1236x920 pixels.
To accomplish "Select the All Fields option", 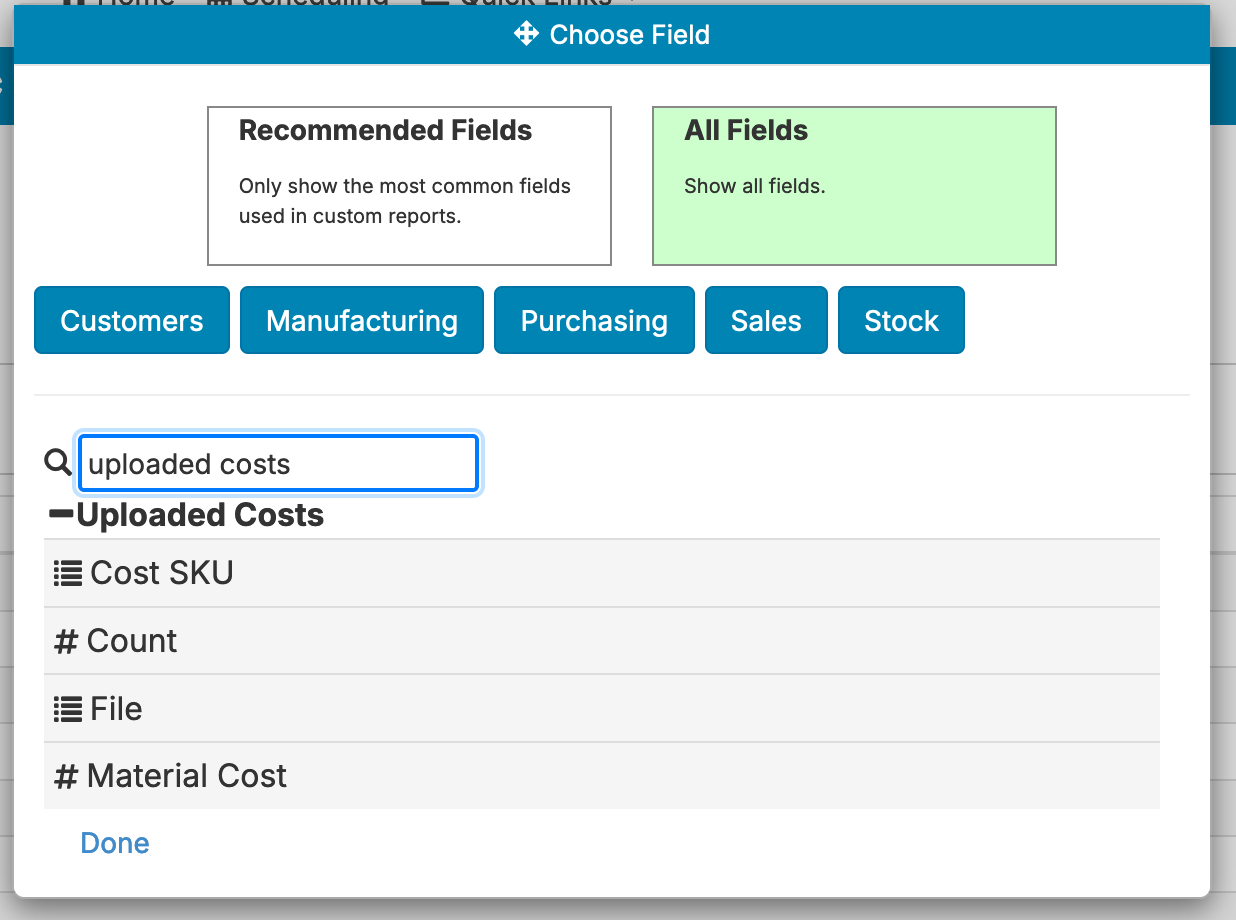I will [x=854, y=186].
